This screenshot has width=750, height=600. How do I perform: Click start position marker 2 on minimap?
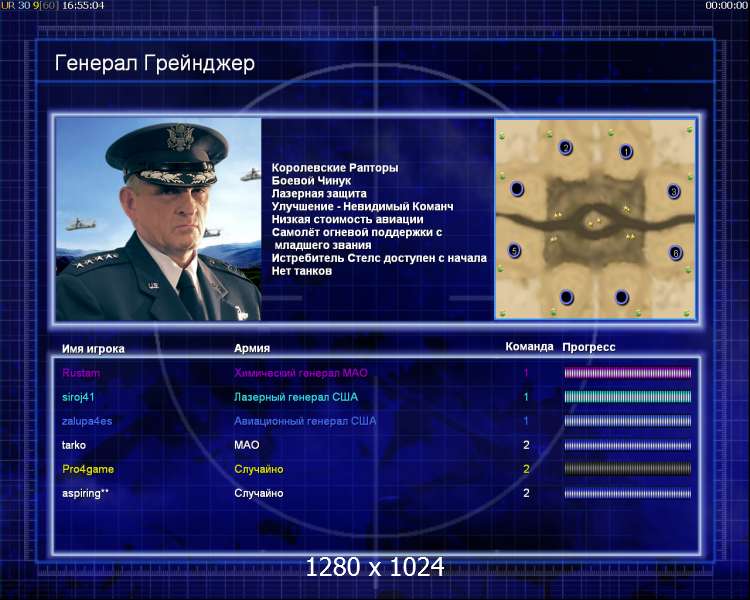(x=565, y=147)
